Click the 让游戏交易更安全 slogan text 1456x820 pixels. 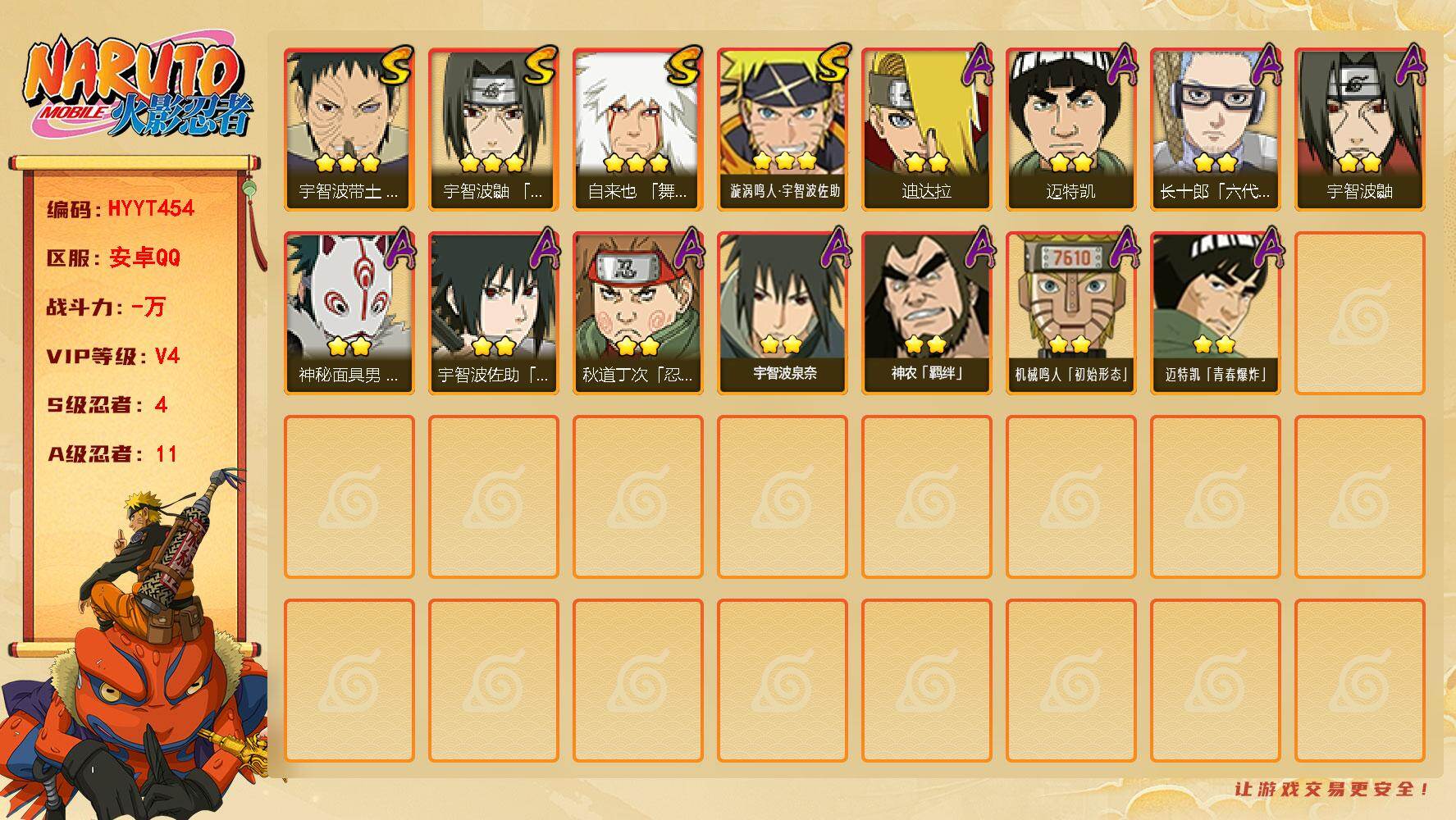pos(1332,789)
